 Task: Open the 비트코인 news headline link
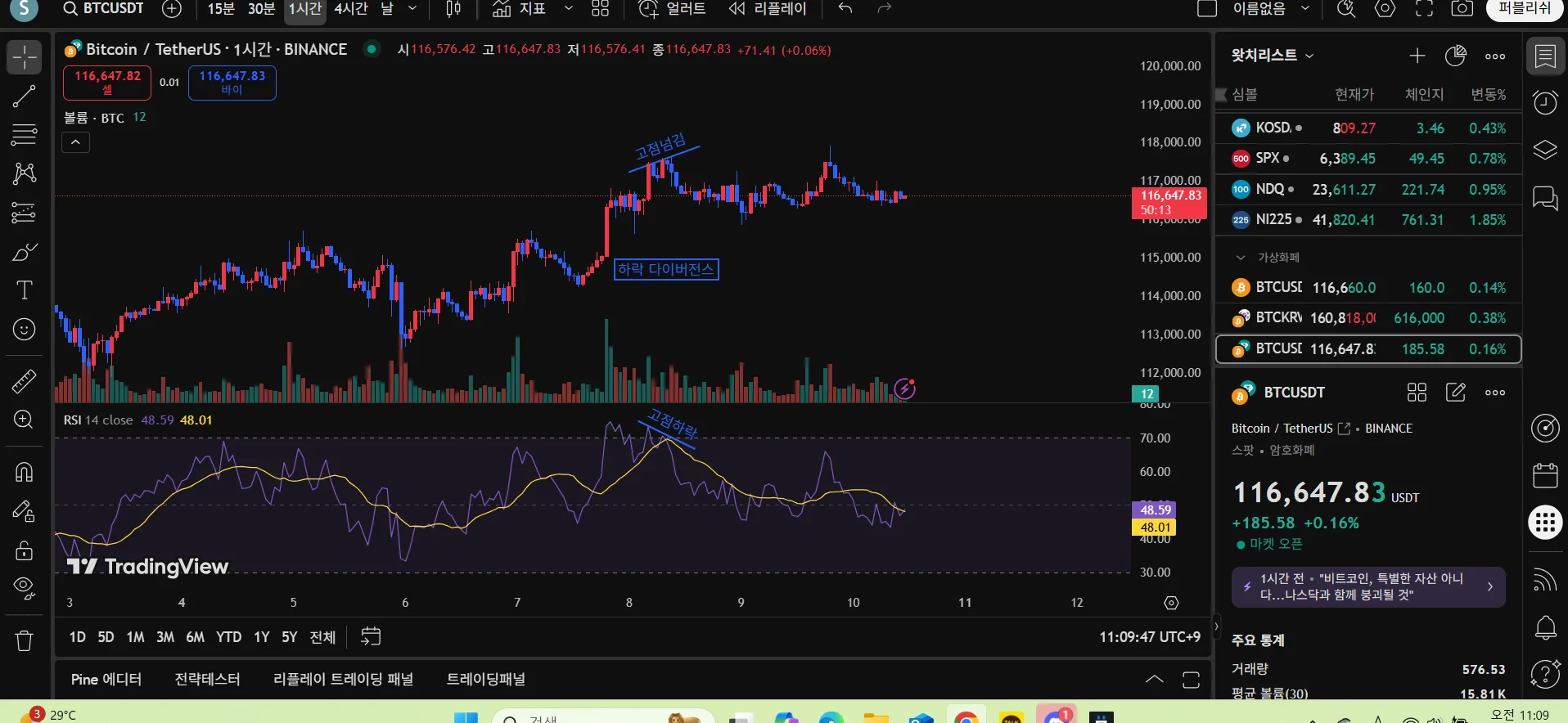1368,586
